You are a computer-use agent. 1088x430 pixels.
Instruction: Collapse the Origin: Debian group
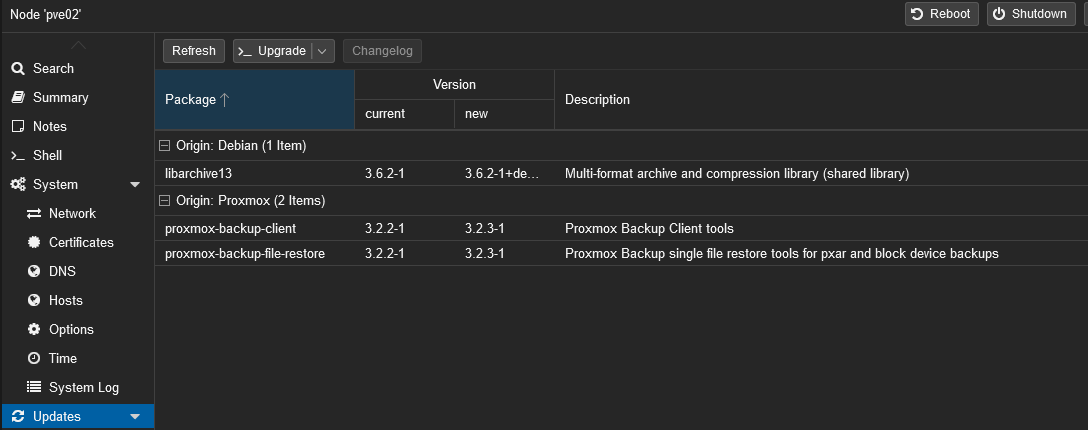pos(165,146)
